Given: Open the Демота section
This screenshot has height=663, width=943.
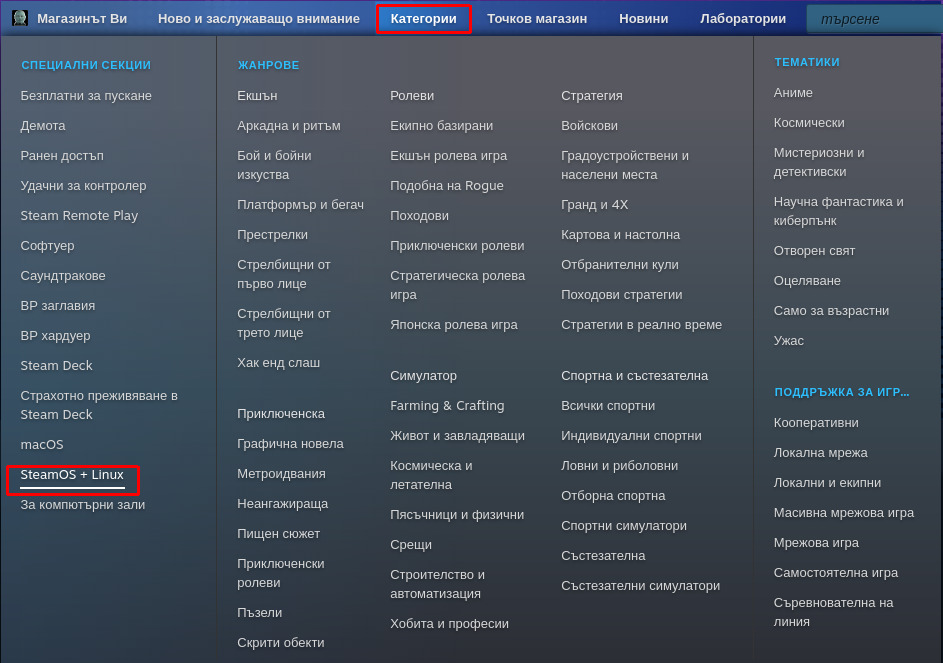Looking at the screenshot, I should (43, 126).
